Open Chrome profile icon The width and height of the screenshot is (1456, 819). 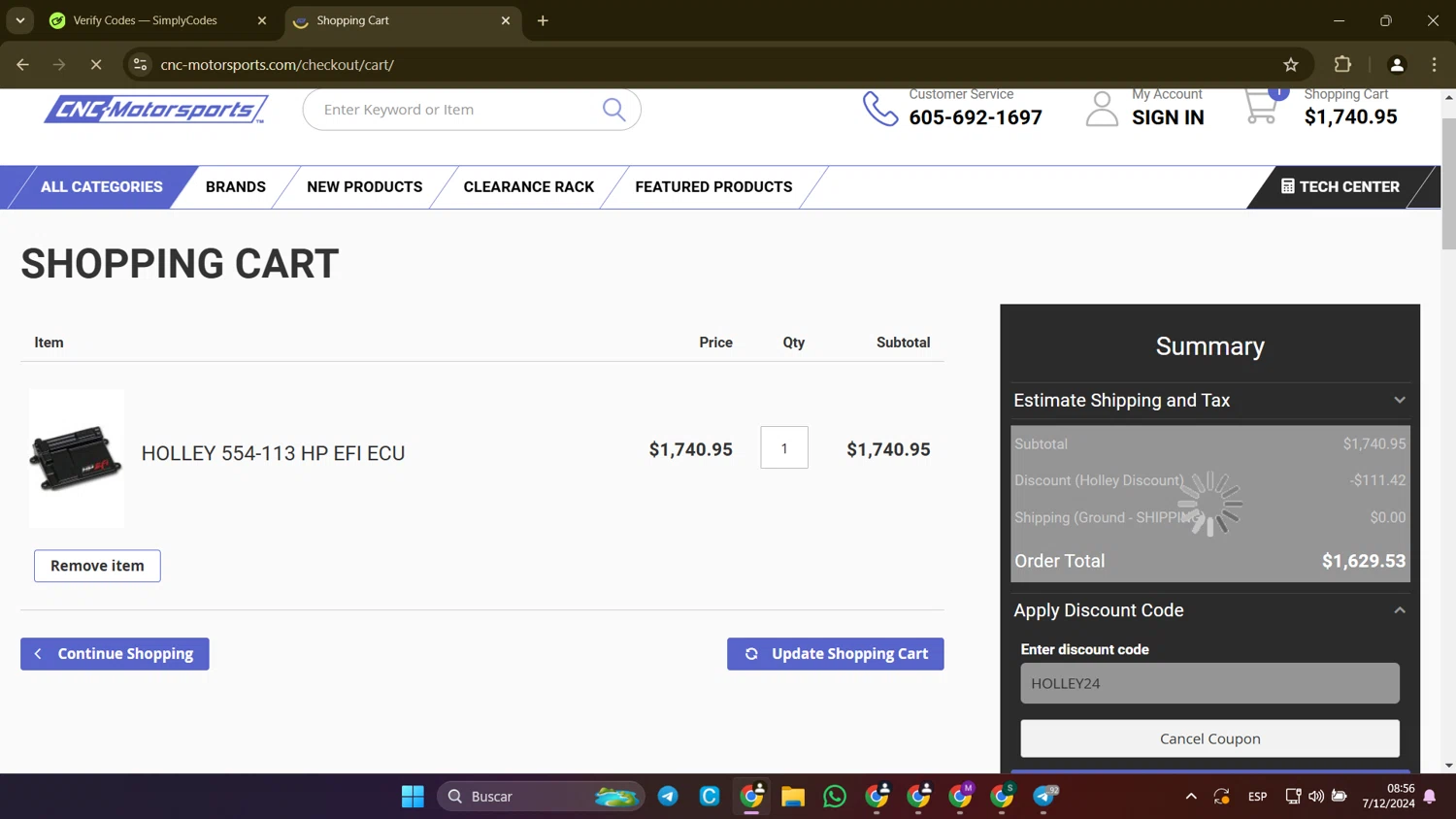click(1397, 65)
